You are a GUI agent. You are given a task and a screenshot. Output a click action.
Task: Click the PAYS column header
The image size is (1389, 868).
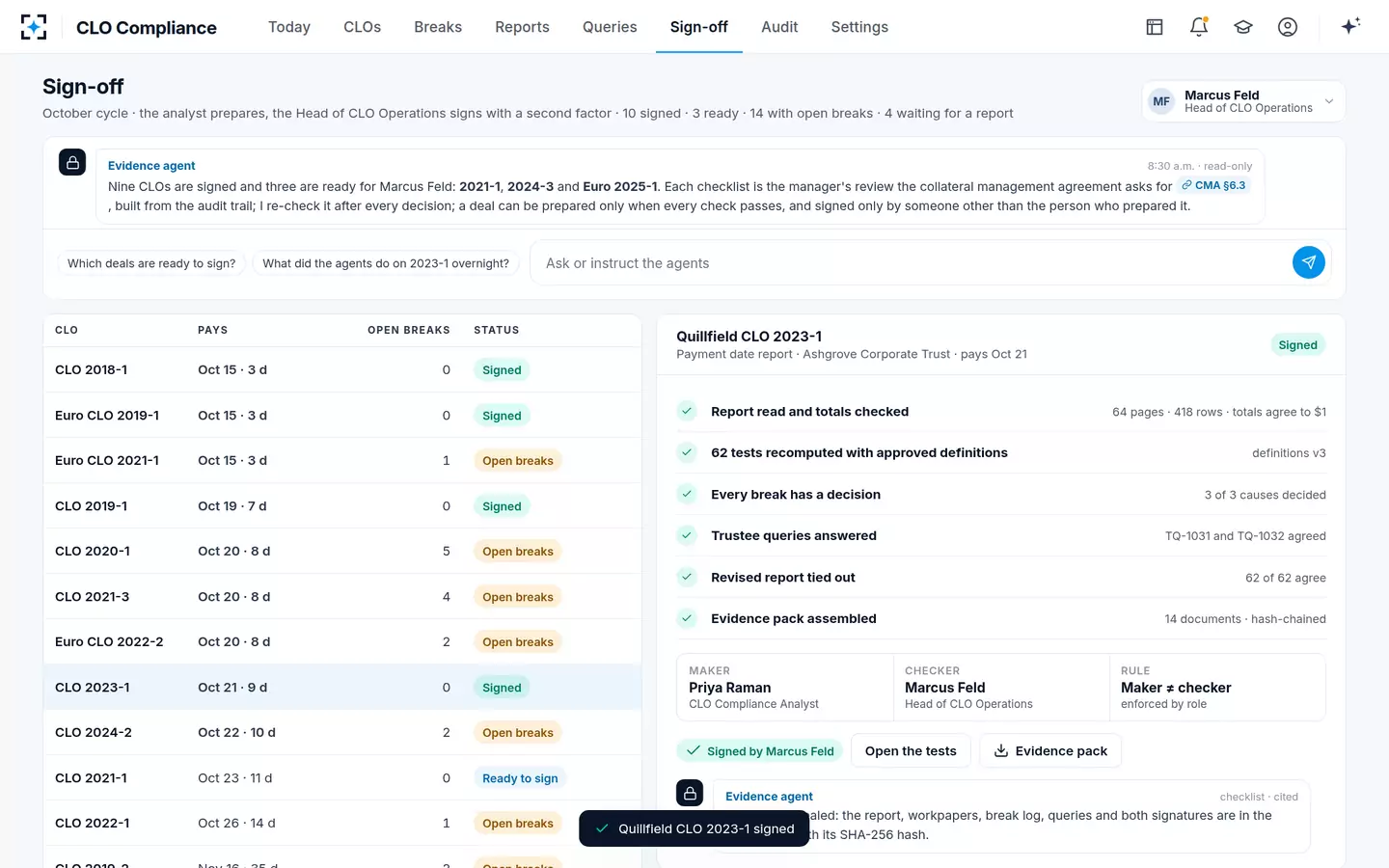[213, 330]
